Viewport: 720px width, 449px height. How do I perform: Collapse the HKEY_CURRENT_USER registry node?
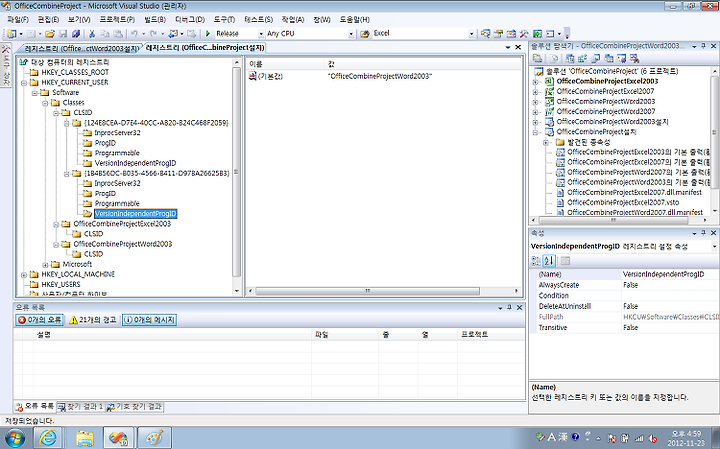click(x=24, y=83)
